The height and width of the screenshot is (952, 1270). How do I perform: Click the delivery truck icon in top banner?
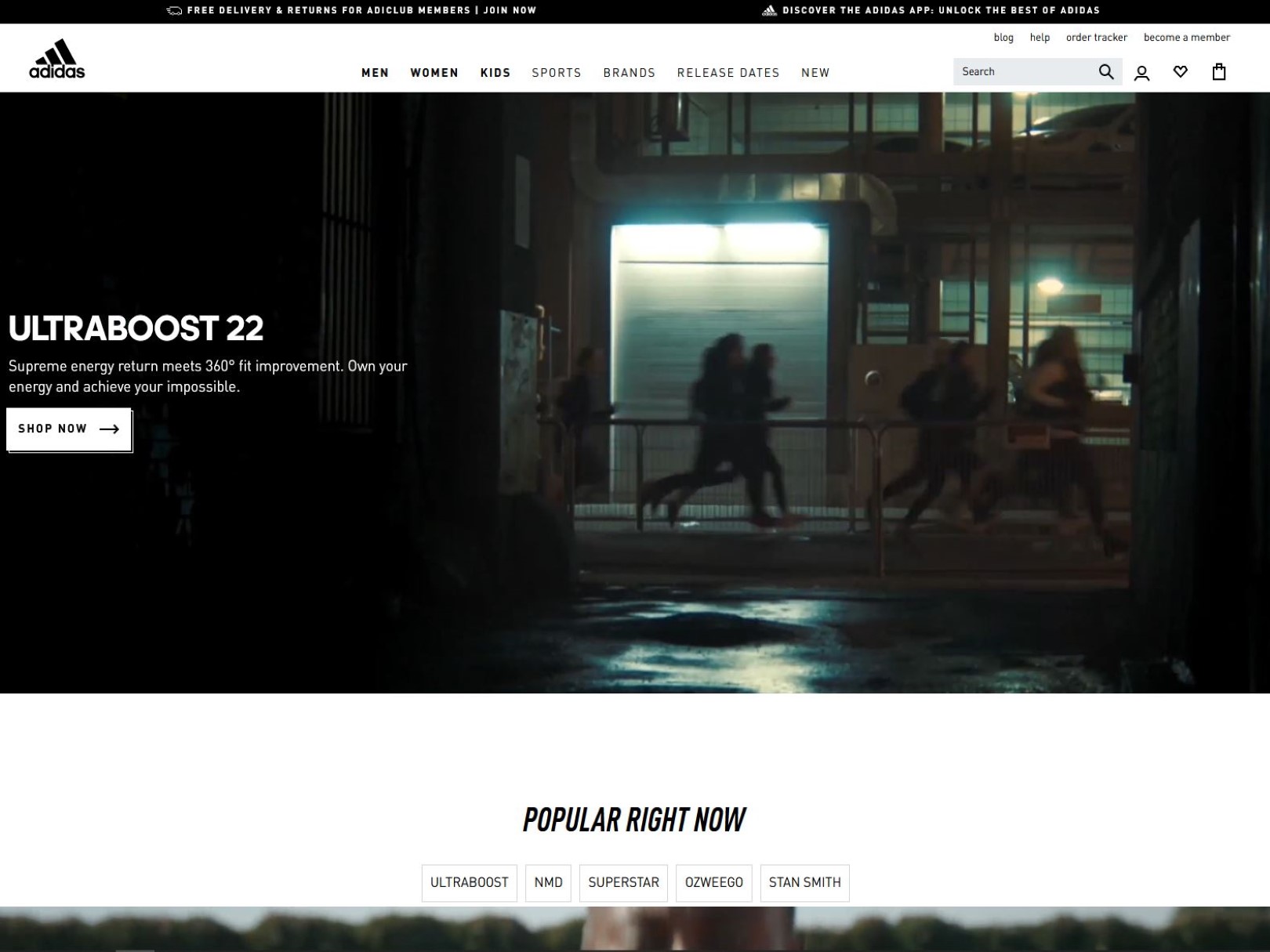click(174, 11)
